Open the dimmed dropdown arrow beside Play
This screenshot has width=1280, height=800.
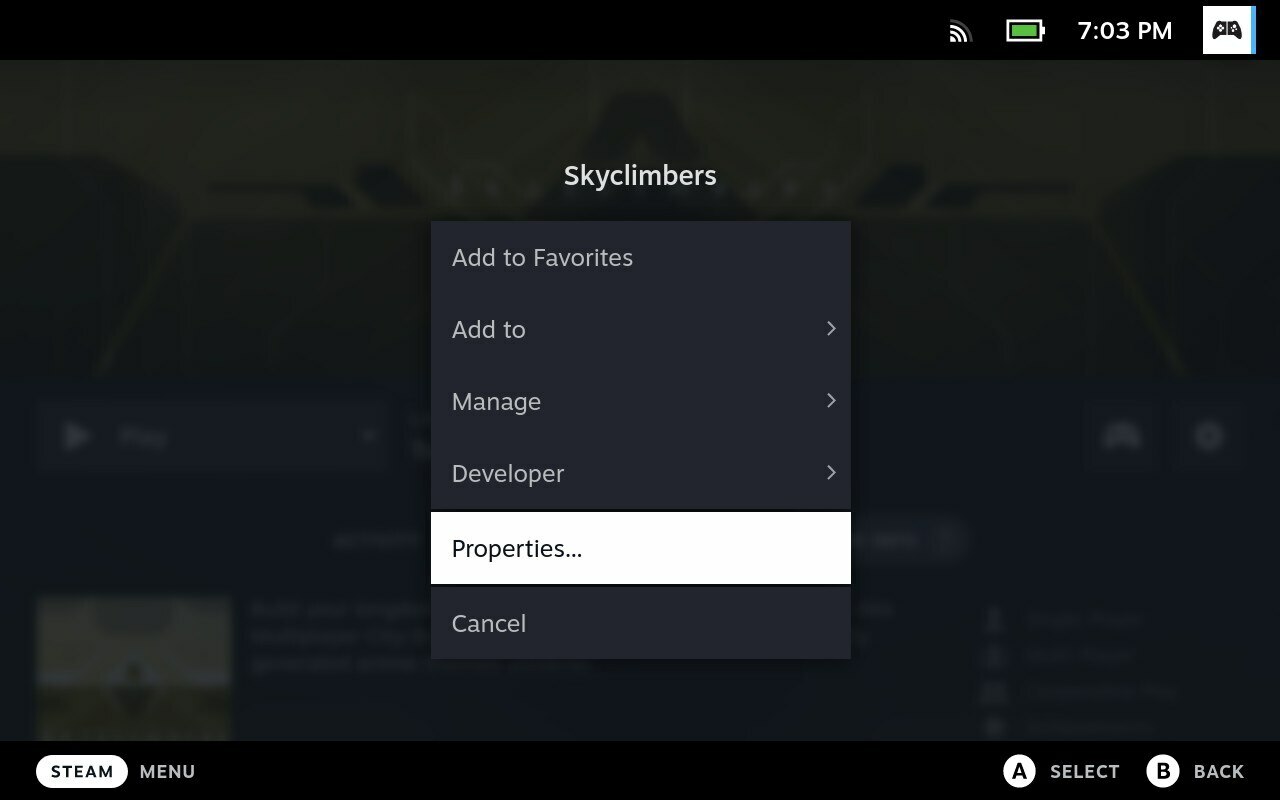click(x=368, y=436)
